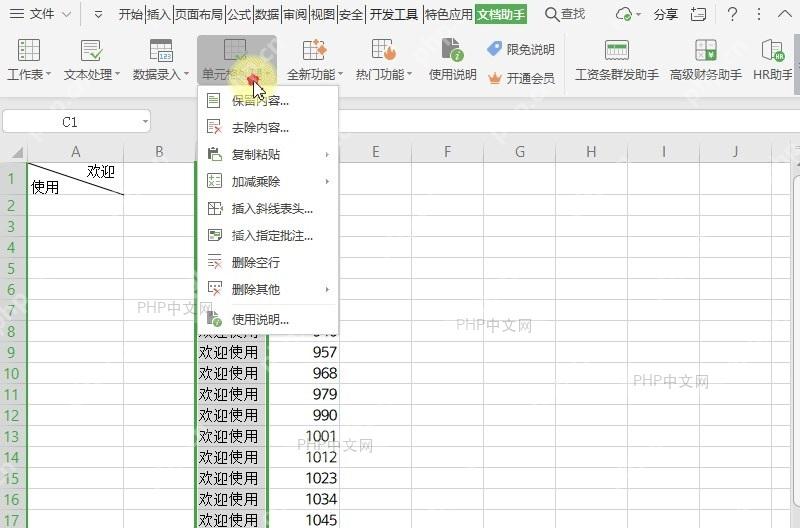
Task: Click the cell containing 1012
Action: (x=304, y=457)
